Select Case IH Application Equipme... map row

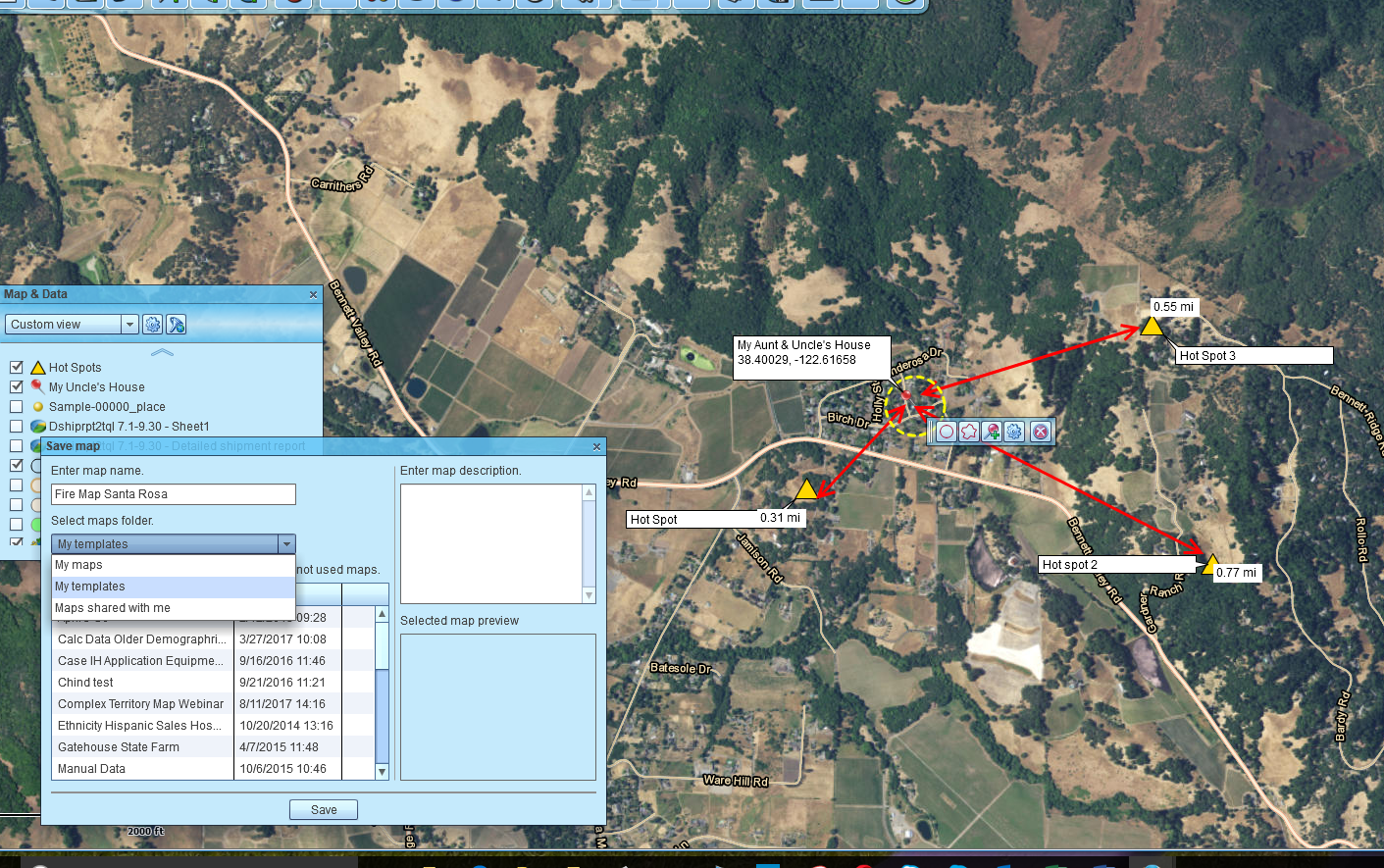[x=212, y=661]
